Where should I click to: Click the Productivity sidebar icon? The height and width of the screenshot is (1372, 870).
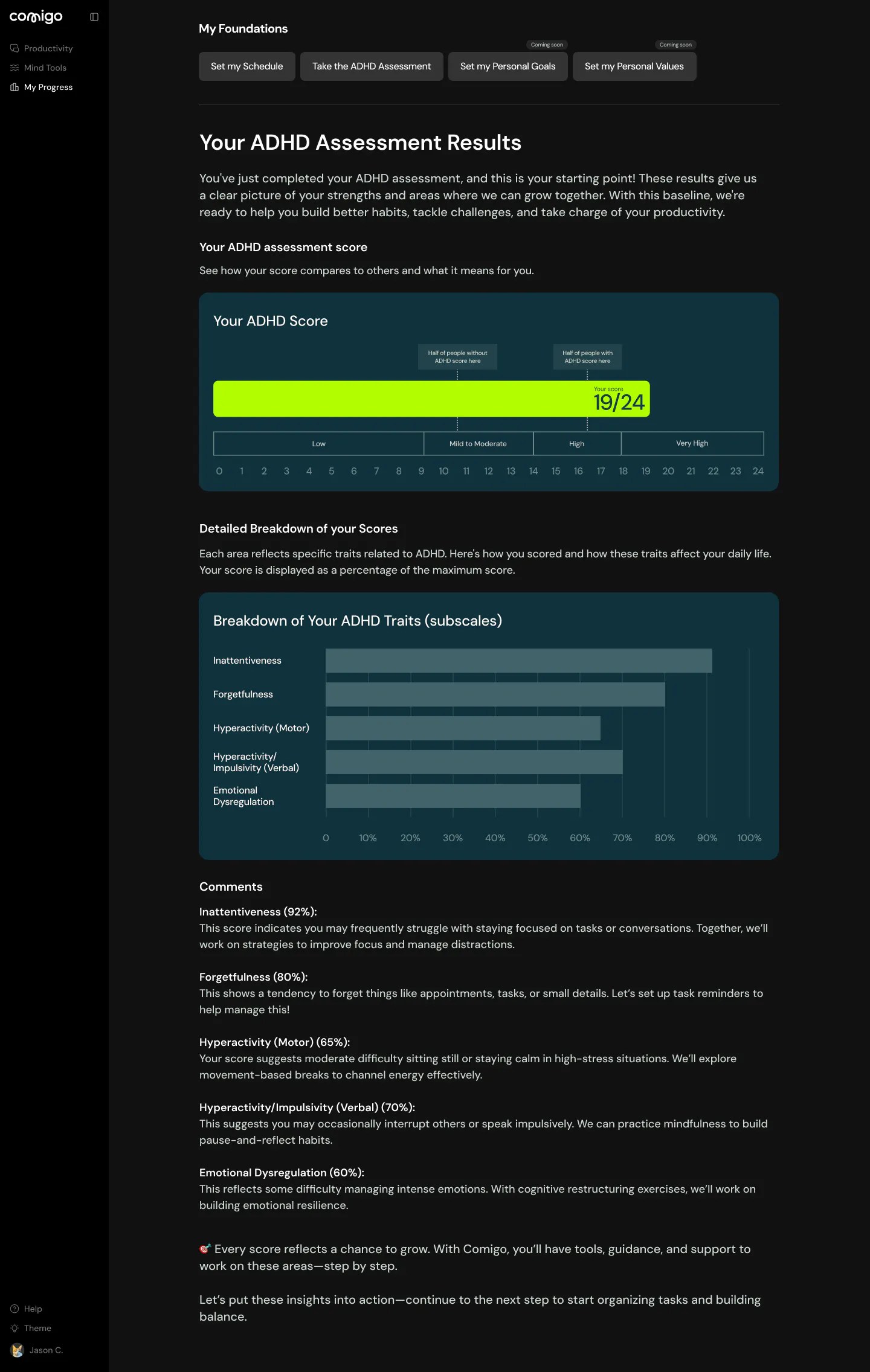(14, 48)
